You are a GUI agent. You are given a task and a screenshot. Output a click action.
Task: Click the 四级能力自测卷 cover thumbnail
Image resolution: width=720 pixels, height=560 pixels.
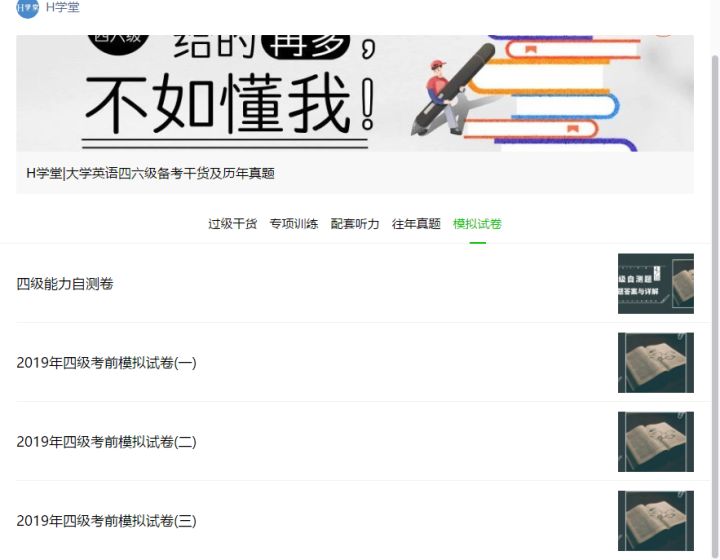tap(656, 284)
